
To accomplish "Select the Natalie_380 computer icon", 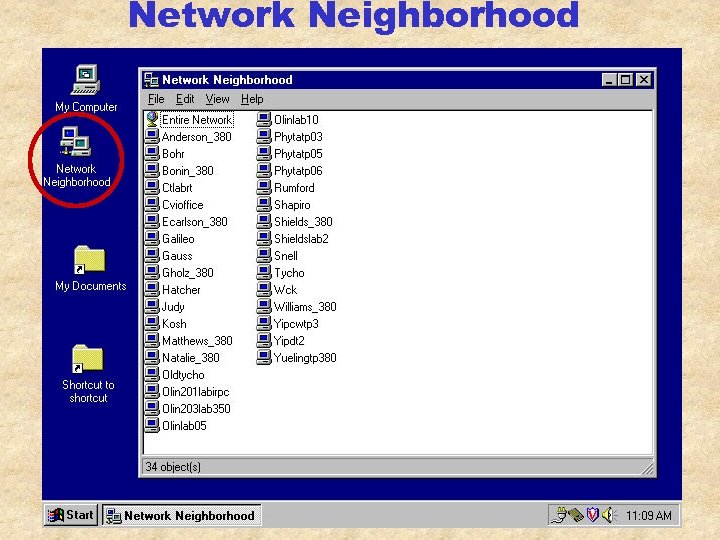I will point(152,357).
